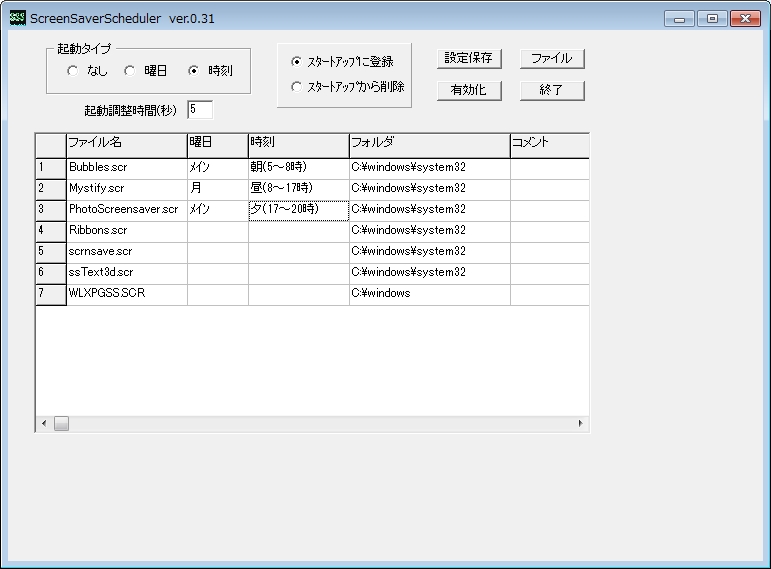Click the horizontal scrollbar right arrow
Image resolution: width=771 pixels, height=569 pixels.
(x=581, y=423)
